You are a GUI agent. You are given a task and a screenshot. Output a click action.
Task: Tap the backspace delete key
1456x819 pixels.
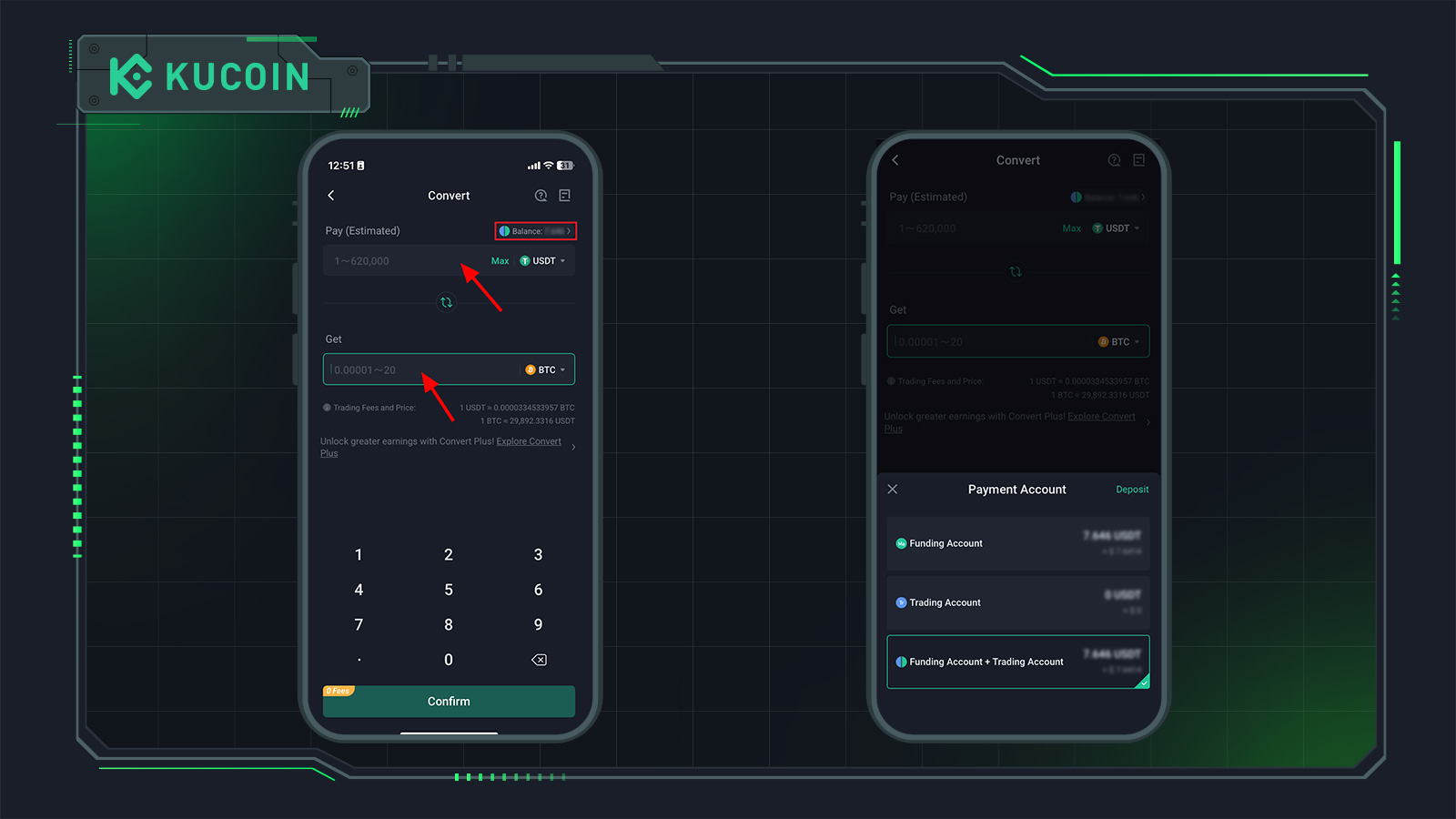tap(539, 660)
